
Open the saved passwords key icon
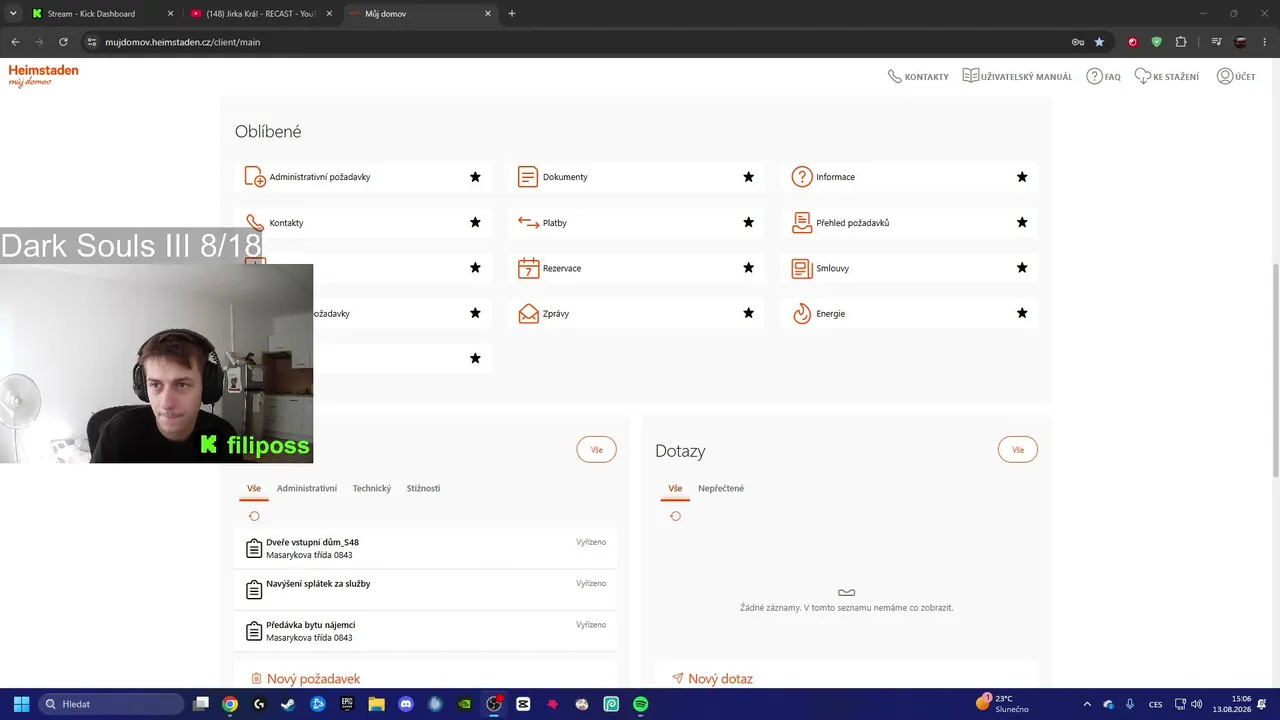pyautogui.click(x=1077, y=42)
